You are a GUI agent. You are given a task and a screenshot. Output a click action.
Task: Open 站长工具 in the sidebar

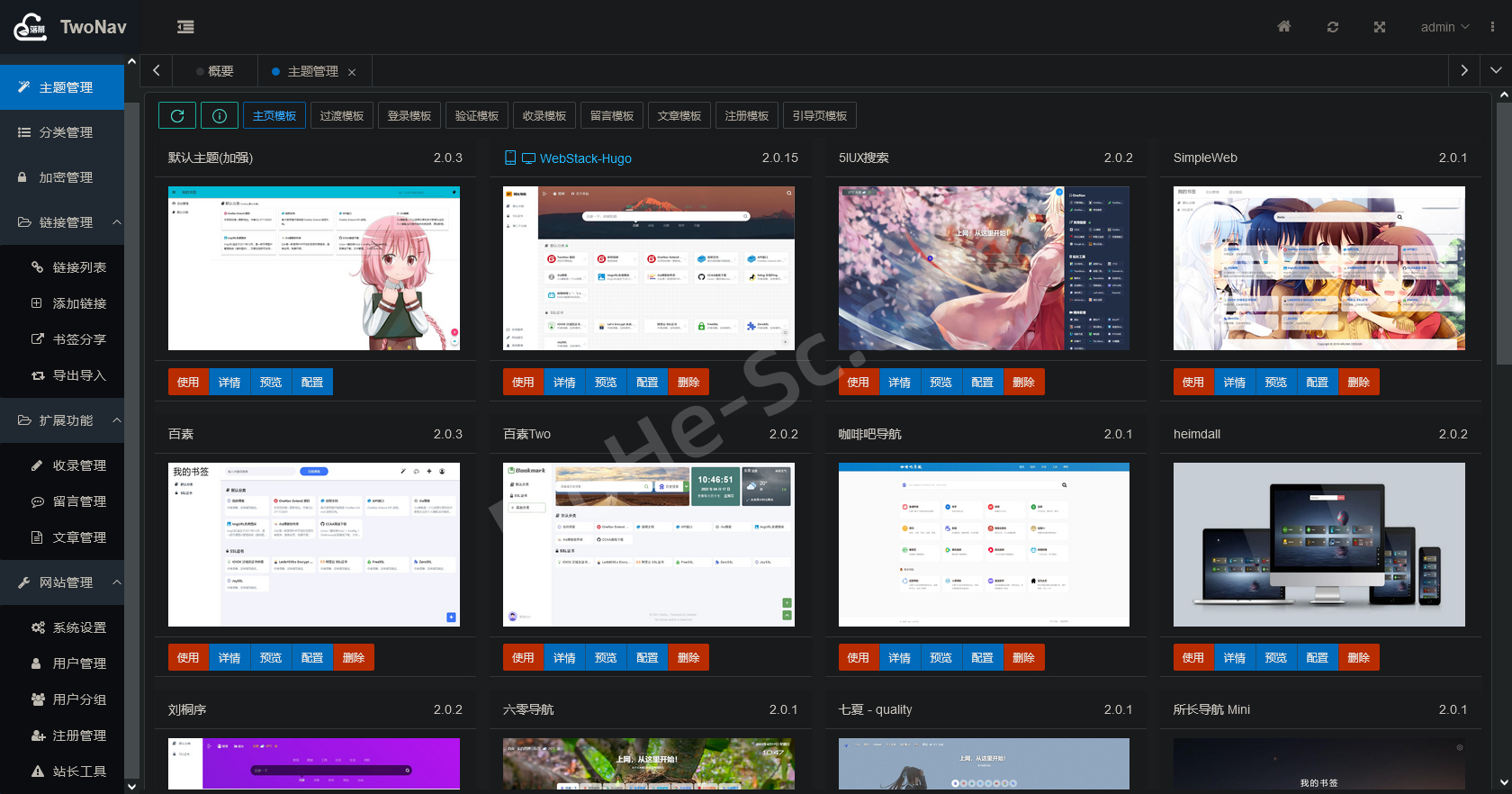pos(62,771)
